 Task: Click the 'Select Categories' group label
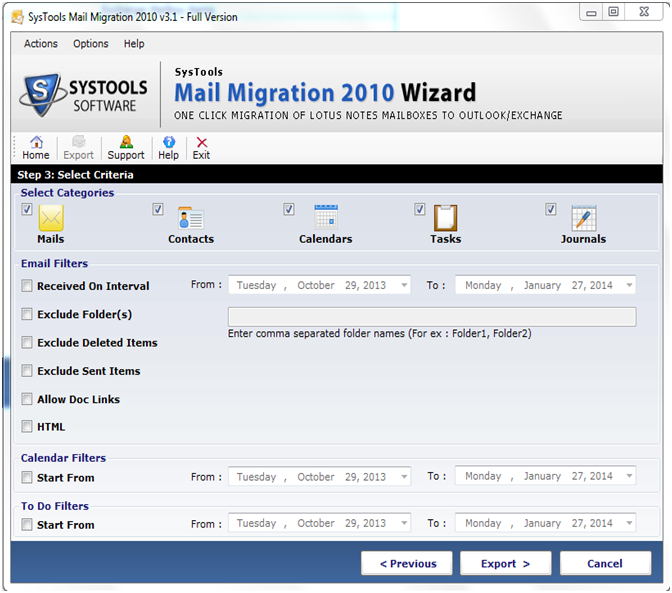pos(67,193)
